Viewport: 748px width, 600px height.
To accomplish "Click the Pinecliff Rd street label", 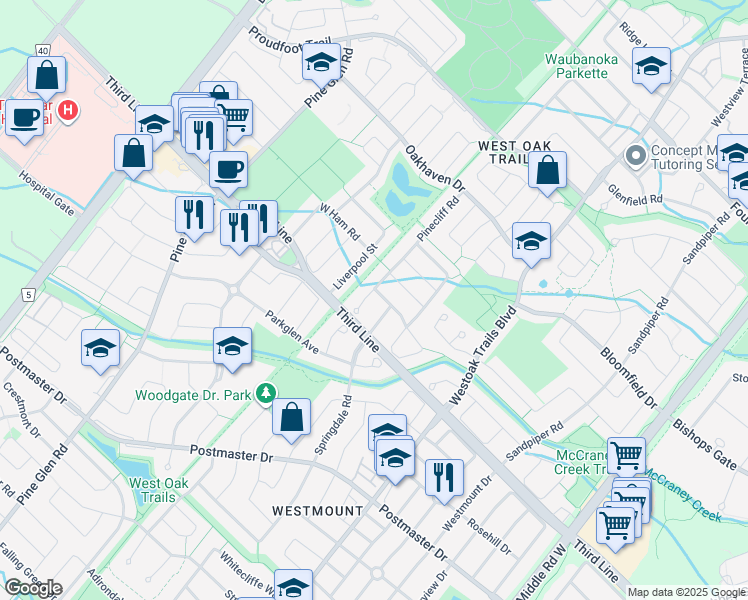I will click(438, 219).
